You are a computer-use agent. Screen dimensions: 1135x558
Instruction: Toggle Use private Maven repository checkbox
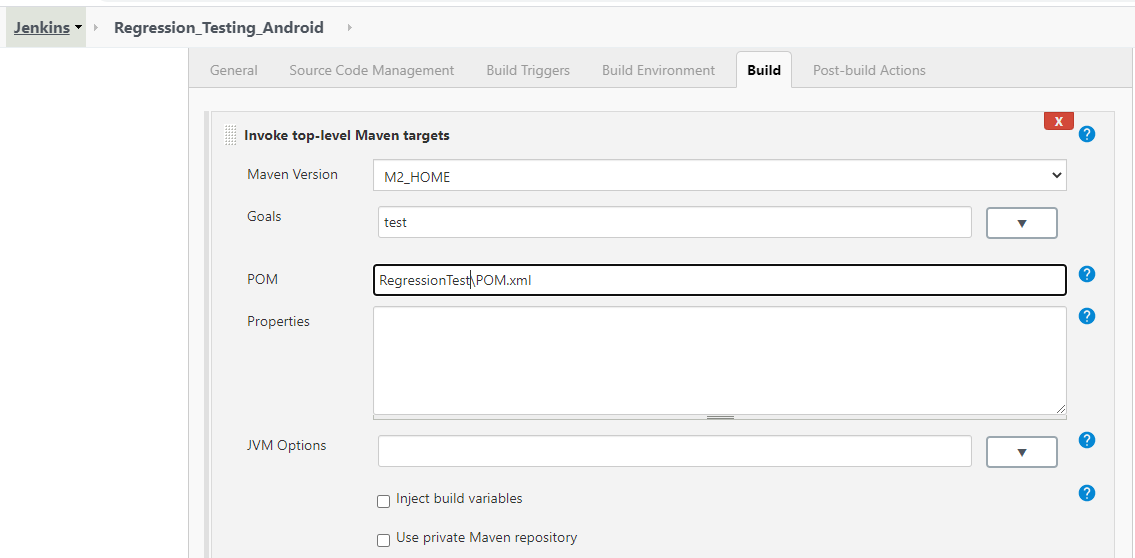click(383, 540)
